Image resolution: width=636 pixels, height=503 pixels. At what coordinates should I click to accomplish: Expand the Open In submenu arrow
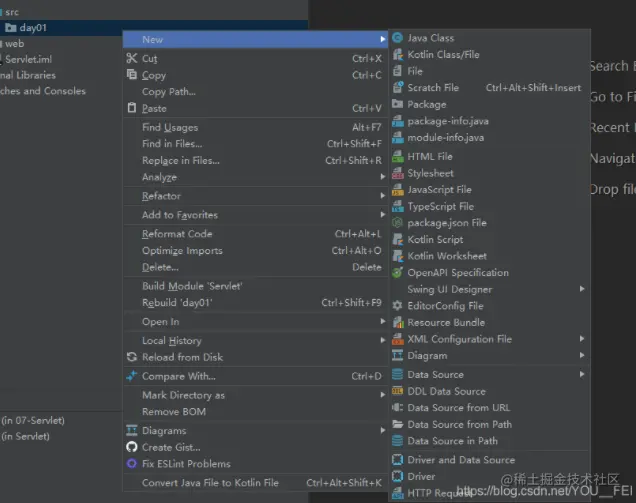382,322
